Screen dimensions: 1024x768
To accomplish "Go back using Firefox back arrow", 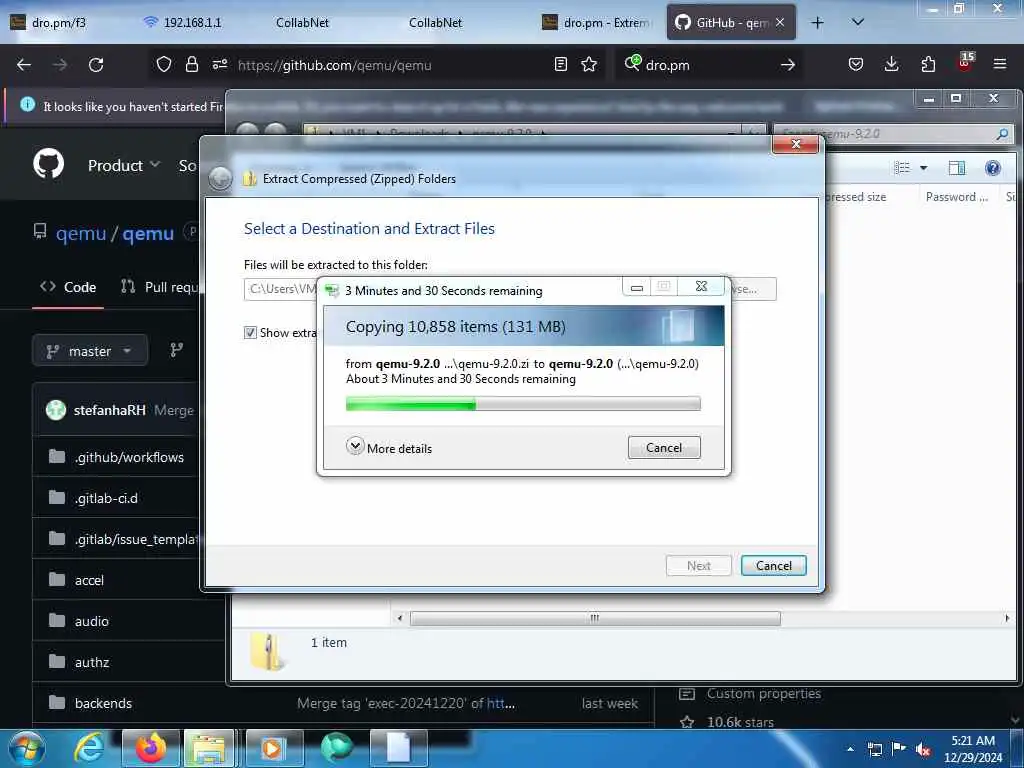I will (x=24, y=65).
